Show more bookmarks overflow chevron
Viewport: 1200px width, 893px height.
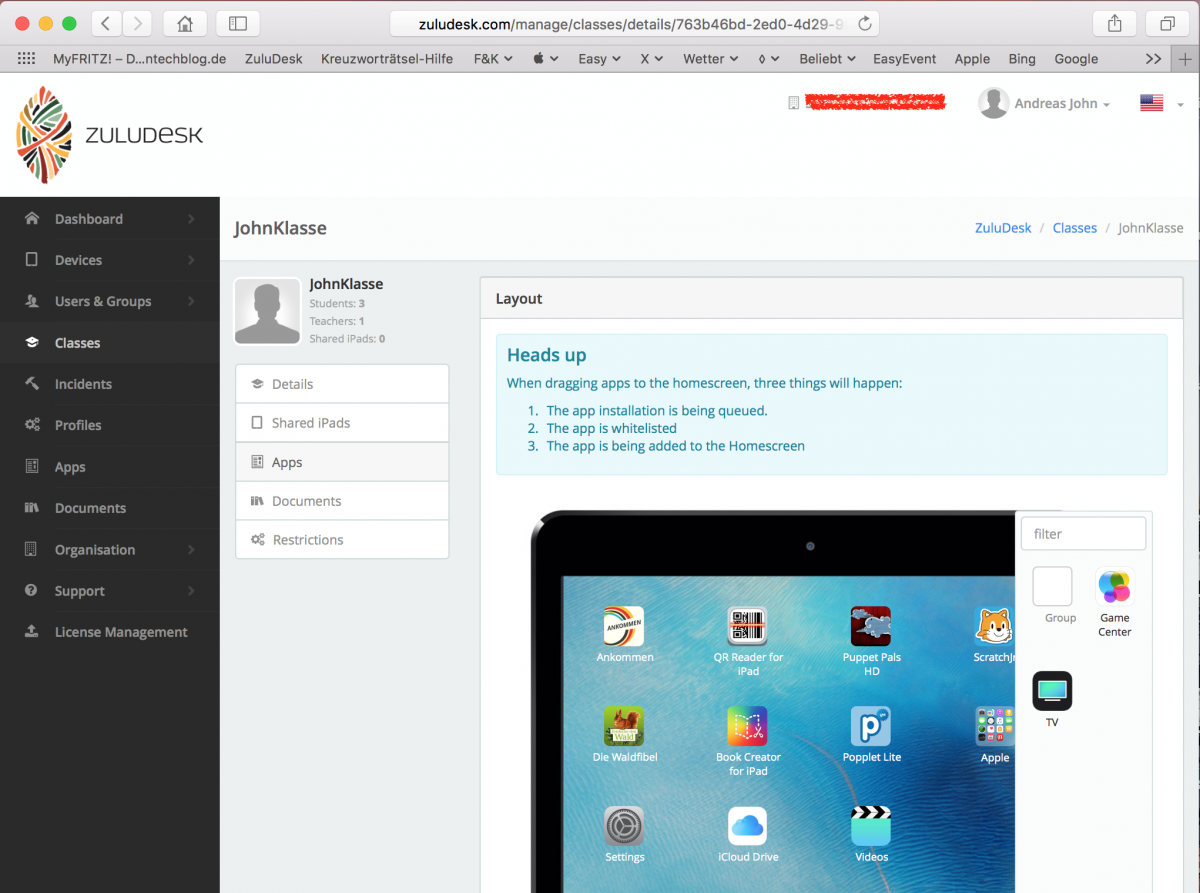click(x=1153, y=59)
